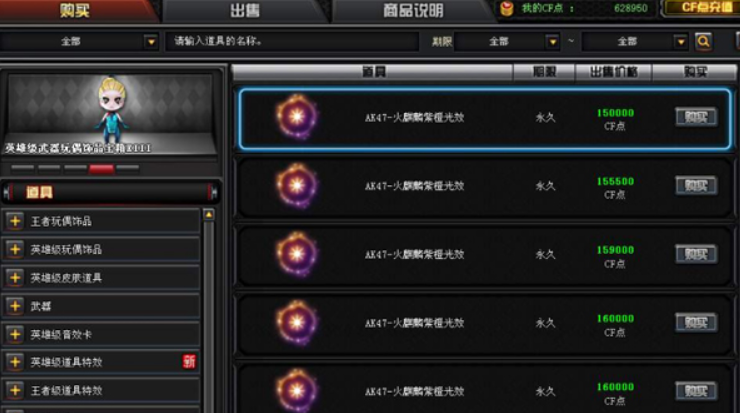Click plus icon beside 英雄级音效卡
Viewport: 740px width, 413px height.
15,334
